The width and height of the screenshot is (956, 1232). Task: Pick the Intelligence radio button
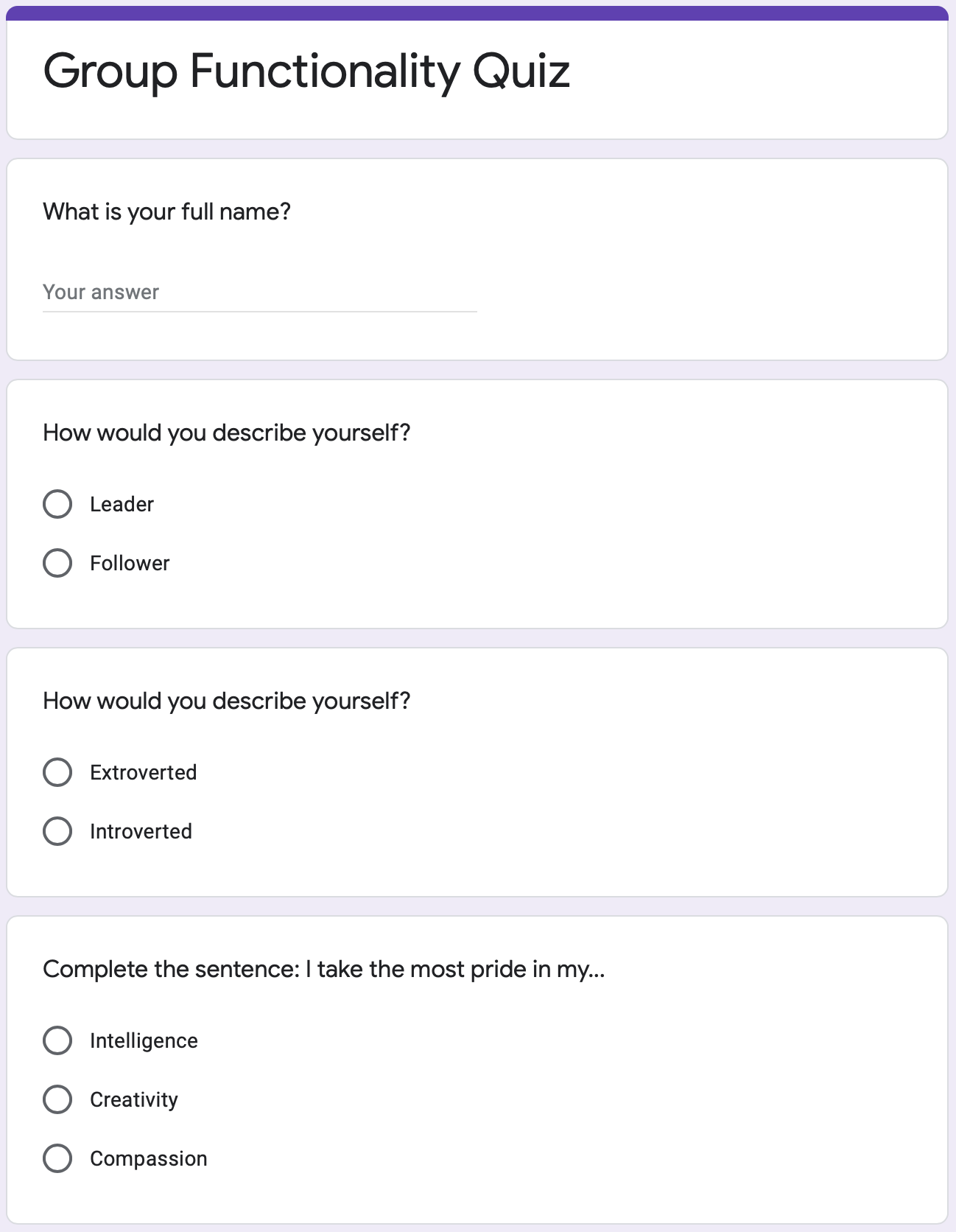coord(57,1041)
